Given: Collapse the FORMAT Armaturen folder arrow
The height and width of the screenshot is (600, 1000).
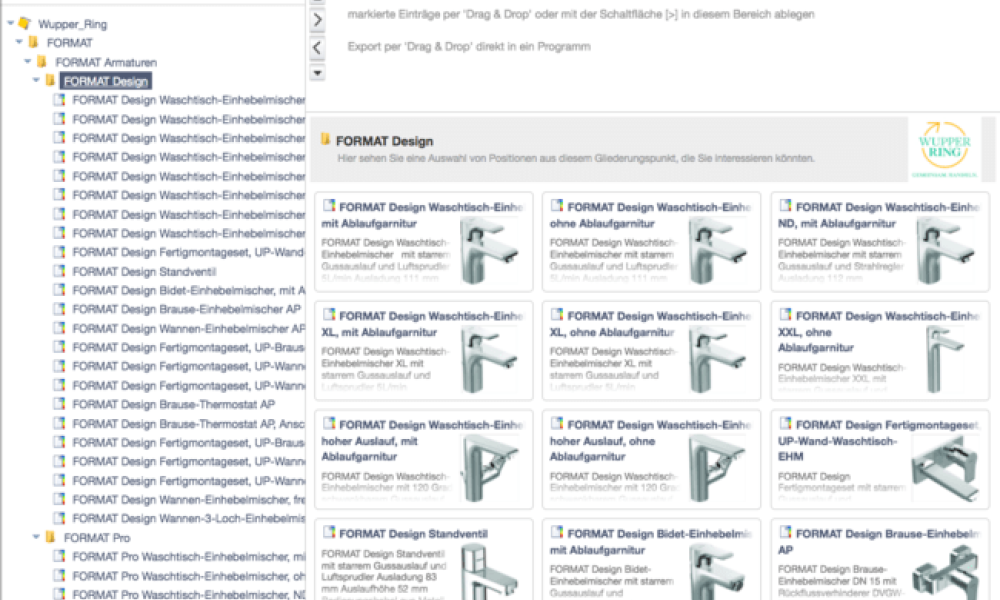Looking at the screenshot, I should point(27,61).
